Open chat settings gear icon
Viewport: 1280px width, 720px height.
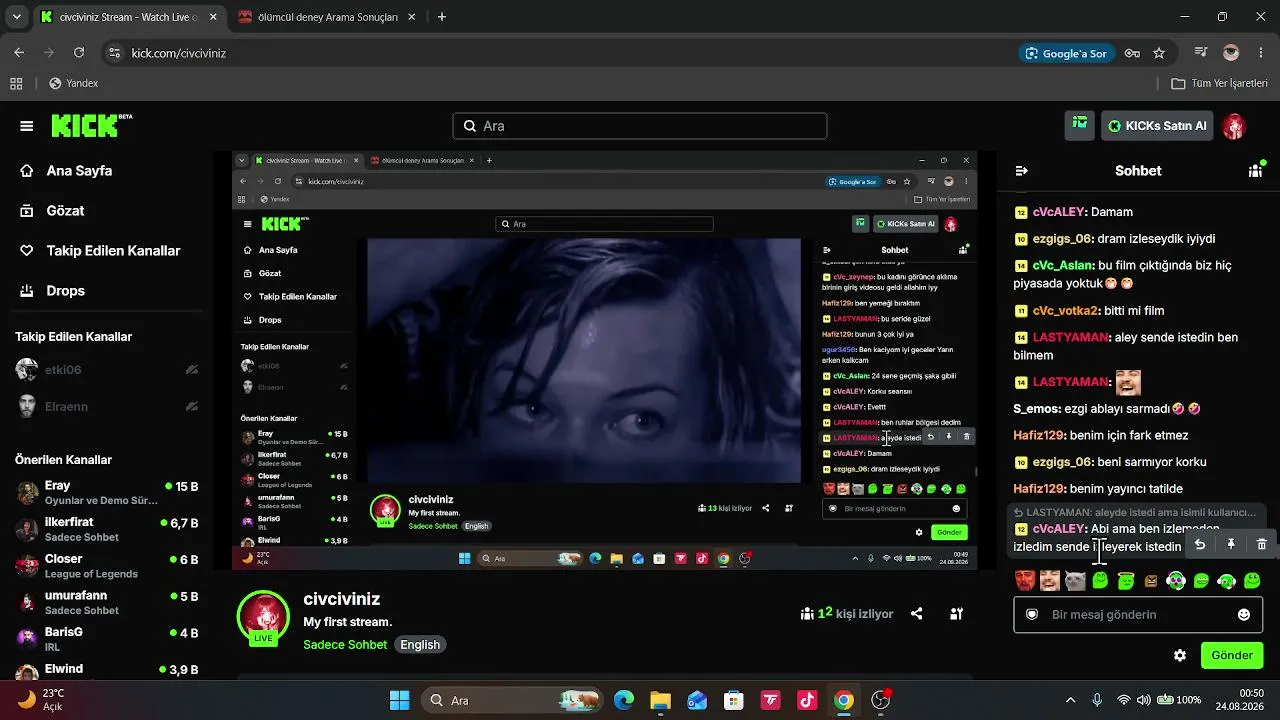1180,655
